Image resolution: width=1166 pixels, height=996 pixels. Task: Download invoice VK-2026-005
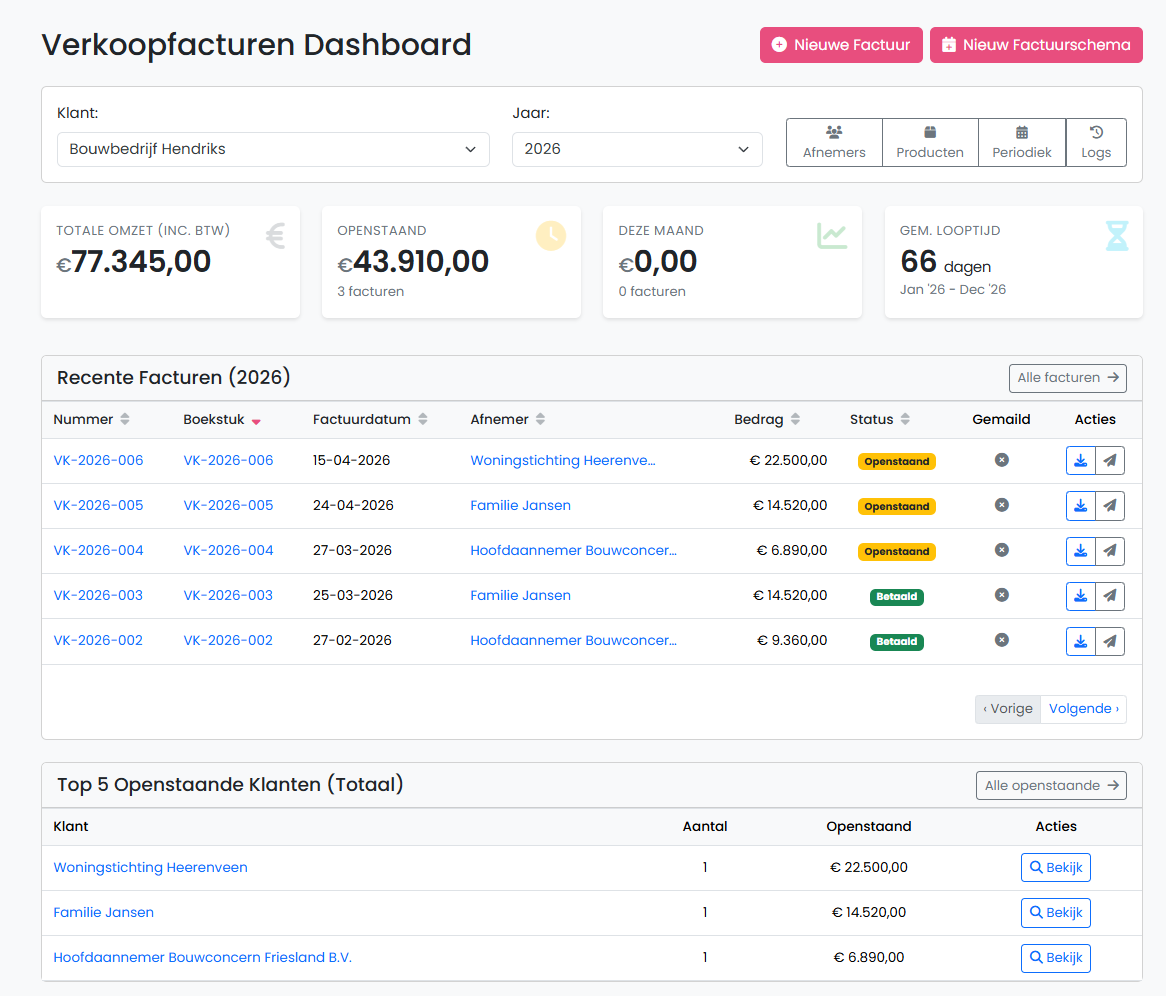point(1080,506)
